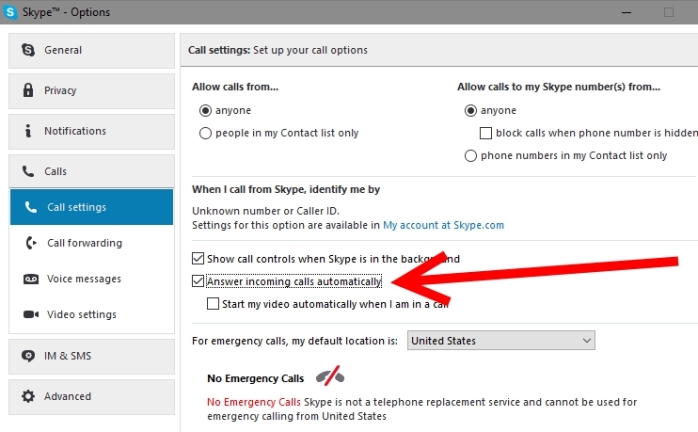
Task: Click the info icon next to Notifications
Action: pos(28,130)
